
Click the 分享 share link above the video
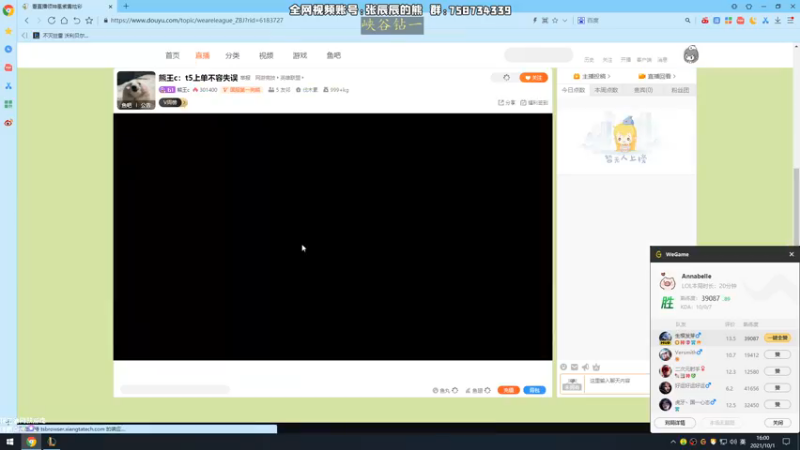click(x=507, y=103)
